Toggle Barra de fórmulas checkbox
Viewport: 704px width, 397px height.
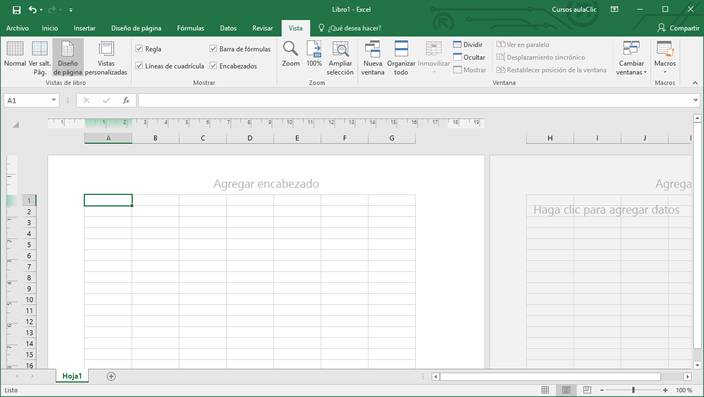[x=213, y=49]
